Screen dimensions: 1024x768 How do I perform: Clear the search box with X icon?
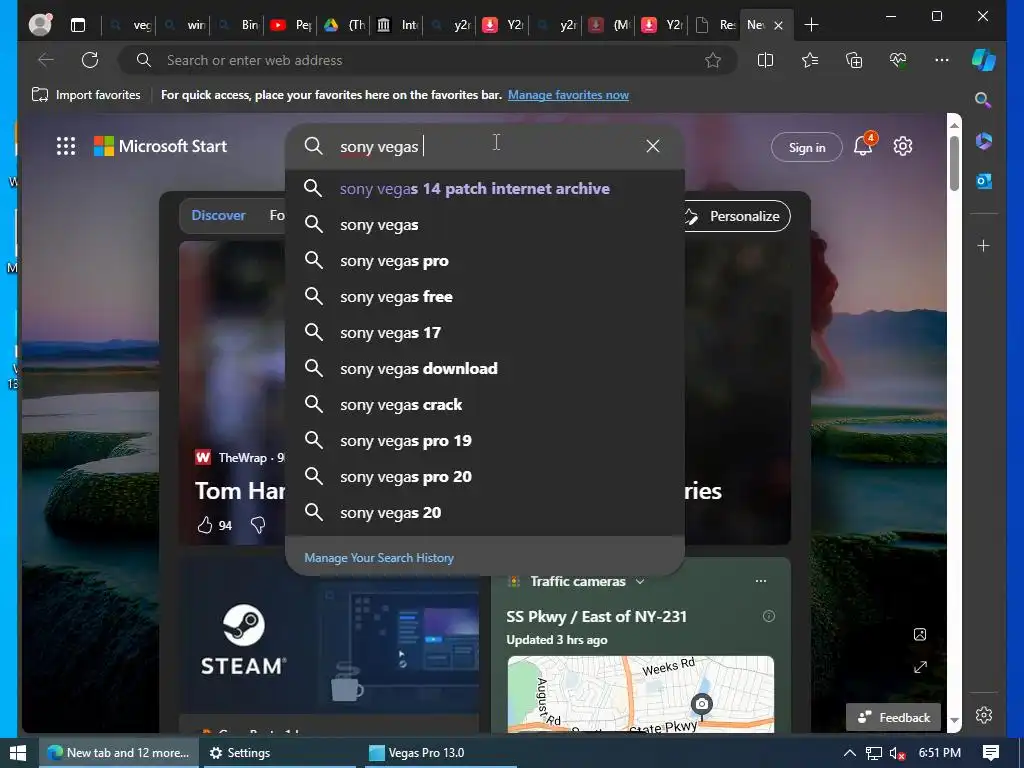pos(652,146)
